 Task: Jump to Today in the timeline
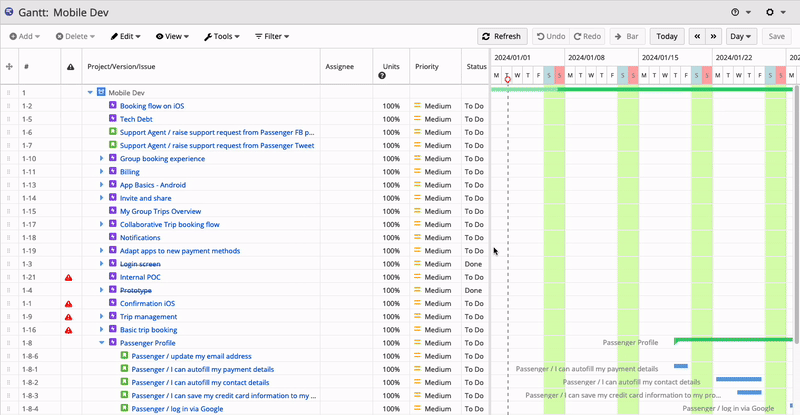pos(667,36)
